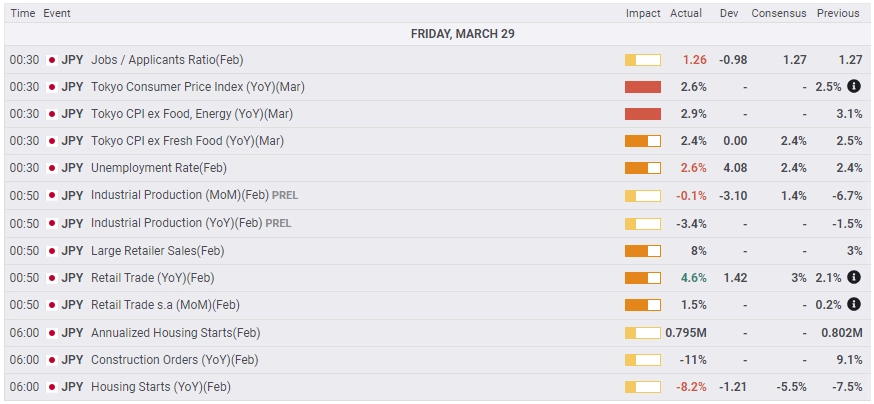Click the Consensus column header

[779, 13]
